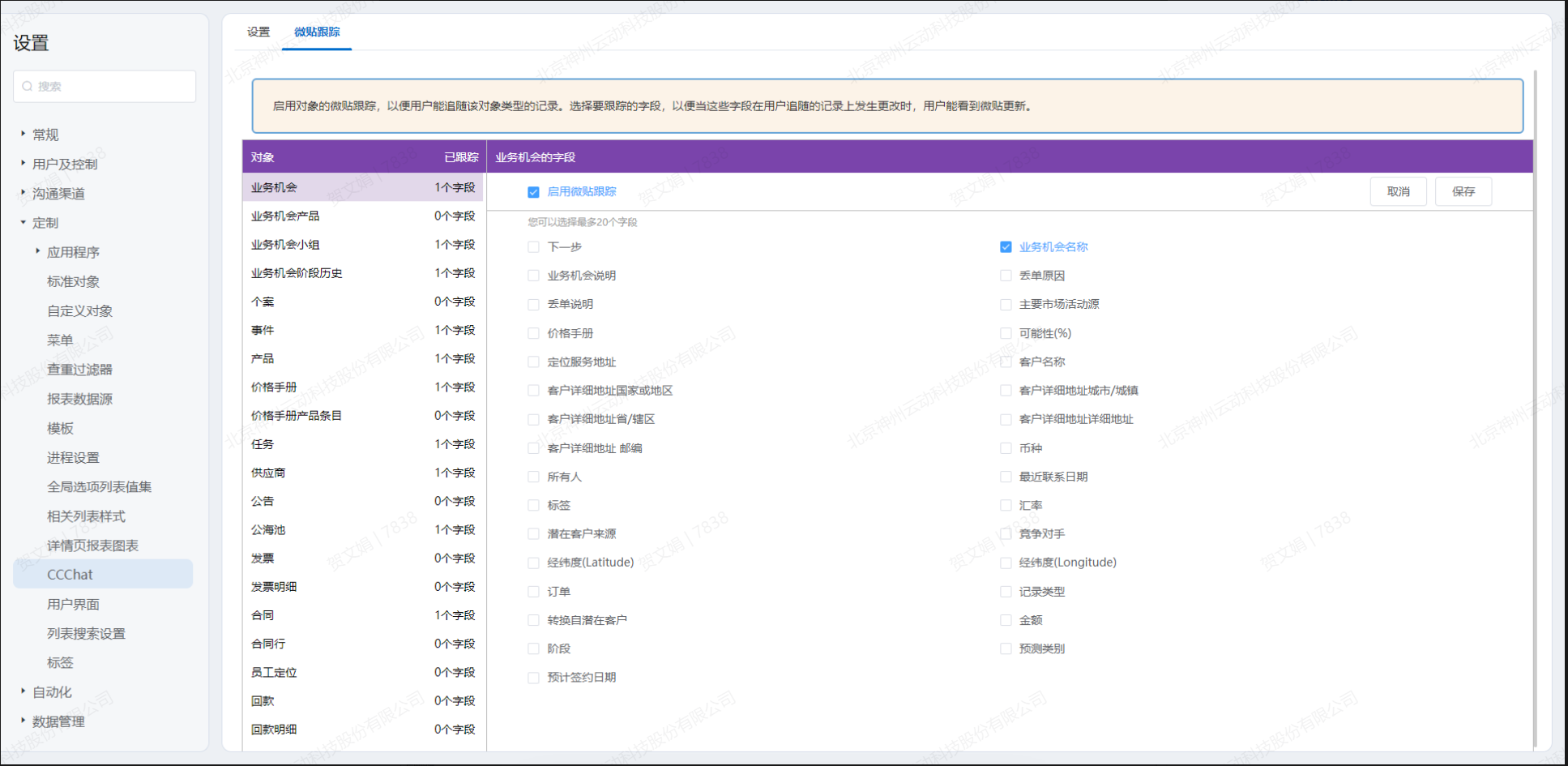The image size is (1568, 766).
Task: Expand the 常规 section
Action: tap(23, 134)
